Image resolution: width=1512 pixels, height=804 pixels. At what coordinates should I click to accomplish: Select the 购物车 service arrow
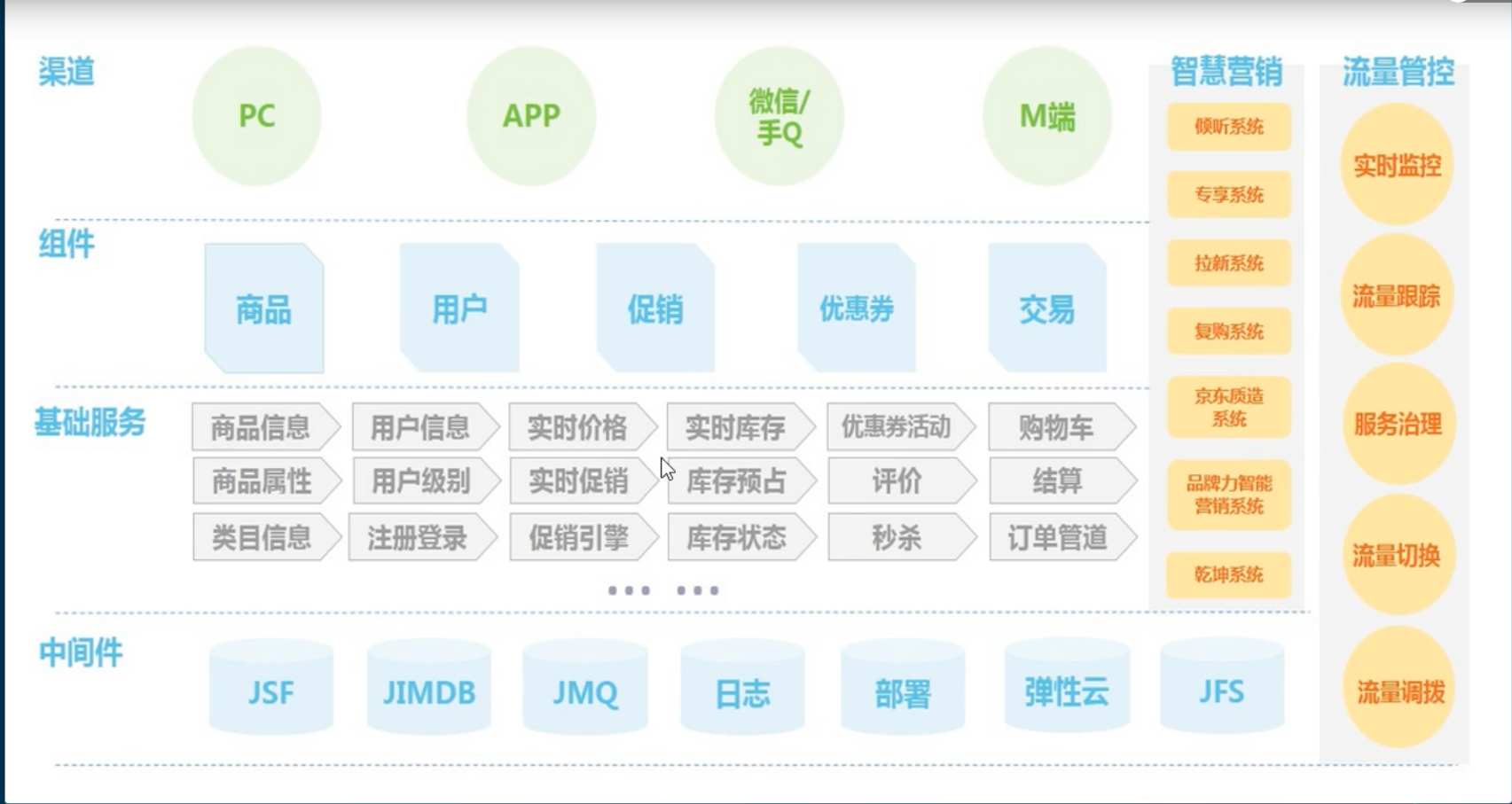tap(1062, 427)
